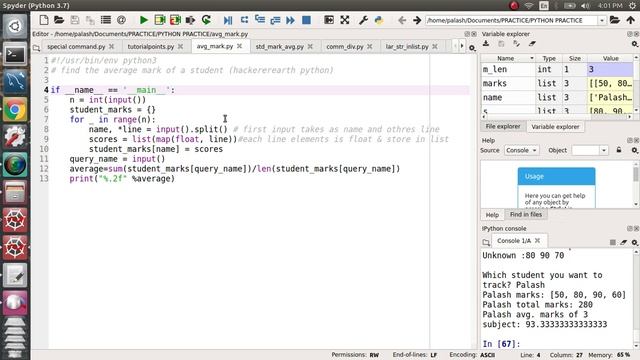Run file with green play button

click(144, 20)
